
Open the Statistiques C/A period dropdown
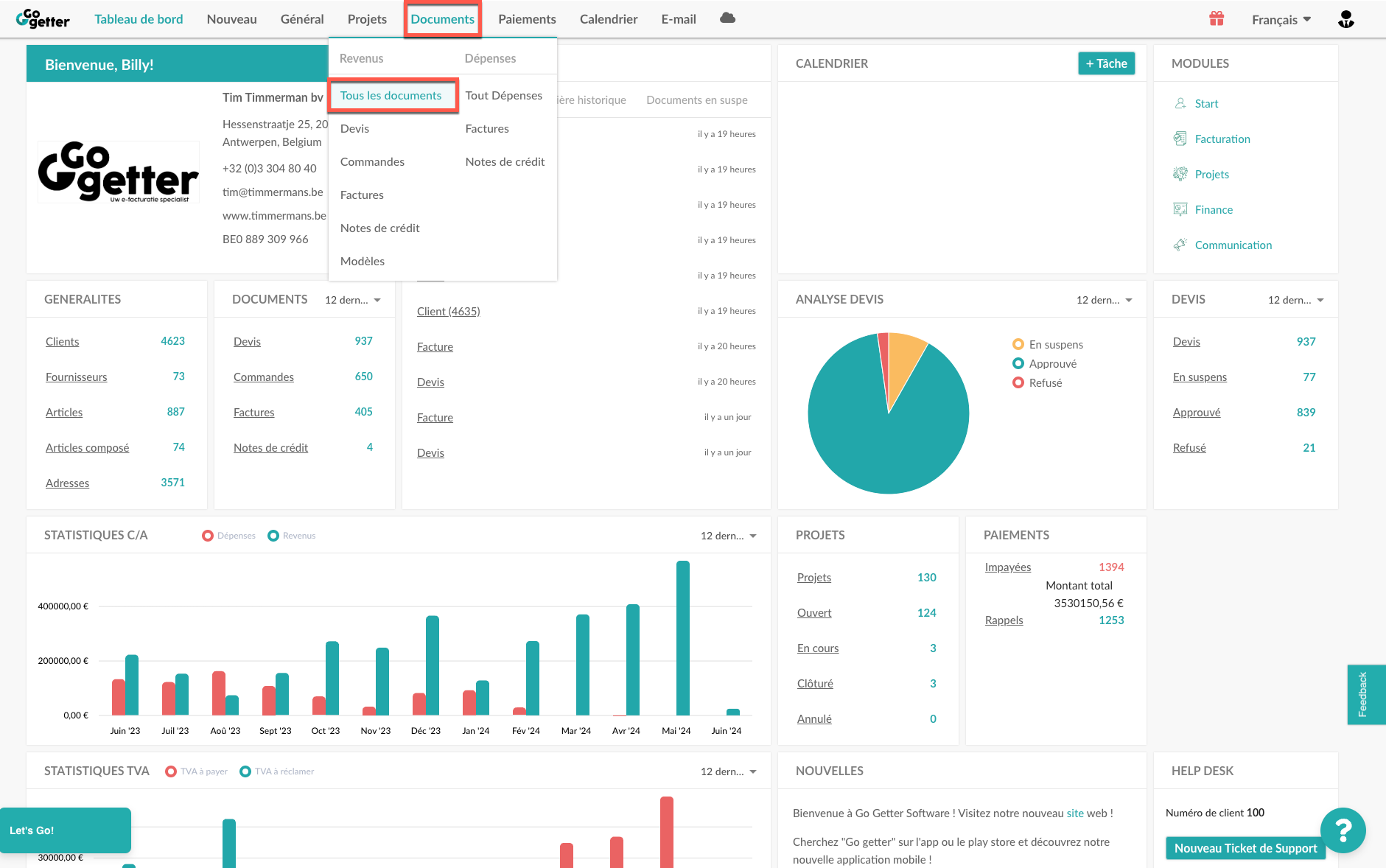pyautogui.click(x=729, y=536)
